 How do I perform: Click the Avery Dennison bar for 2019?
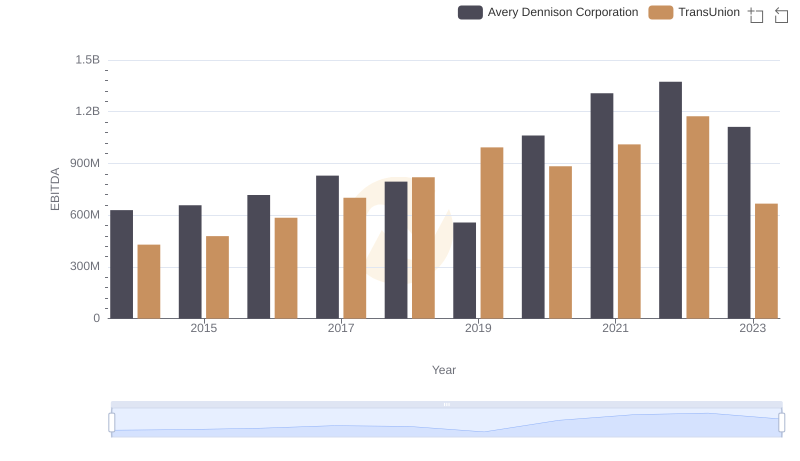click(x=464, y=270)
